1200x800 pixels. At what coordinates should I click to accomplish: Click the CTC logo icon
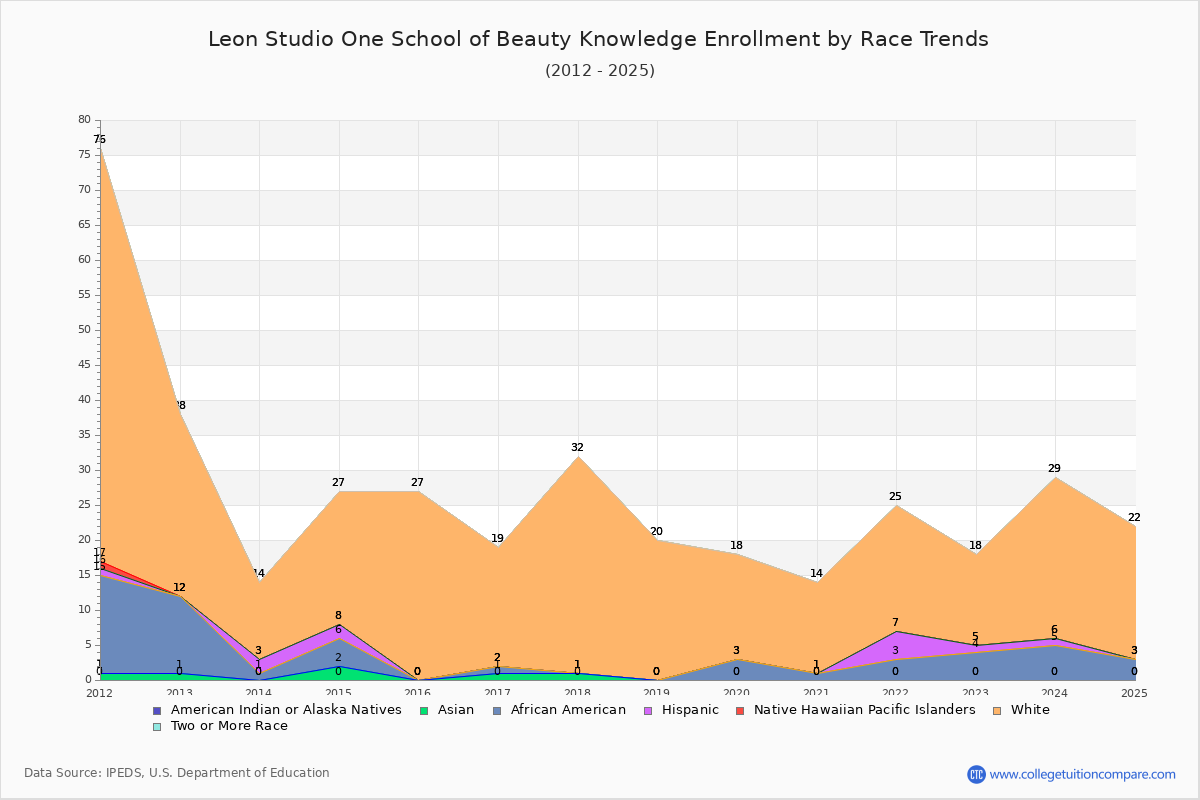point(976,774)
